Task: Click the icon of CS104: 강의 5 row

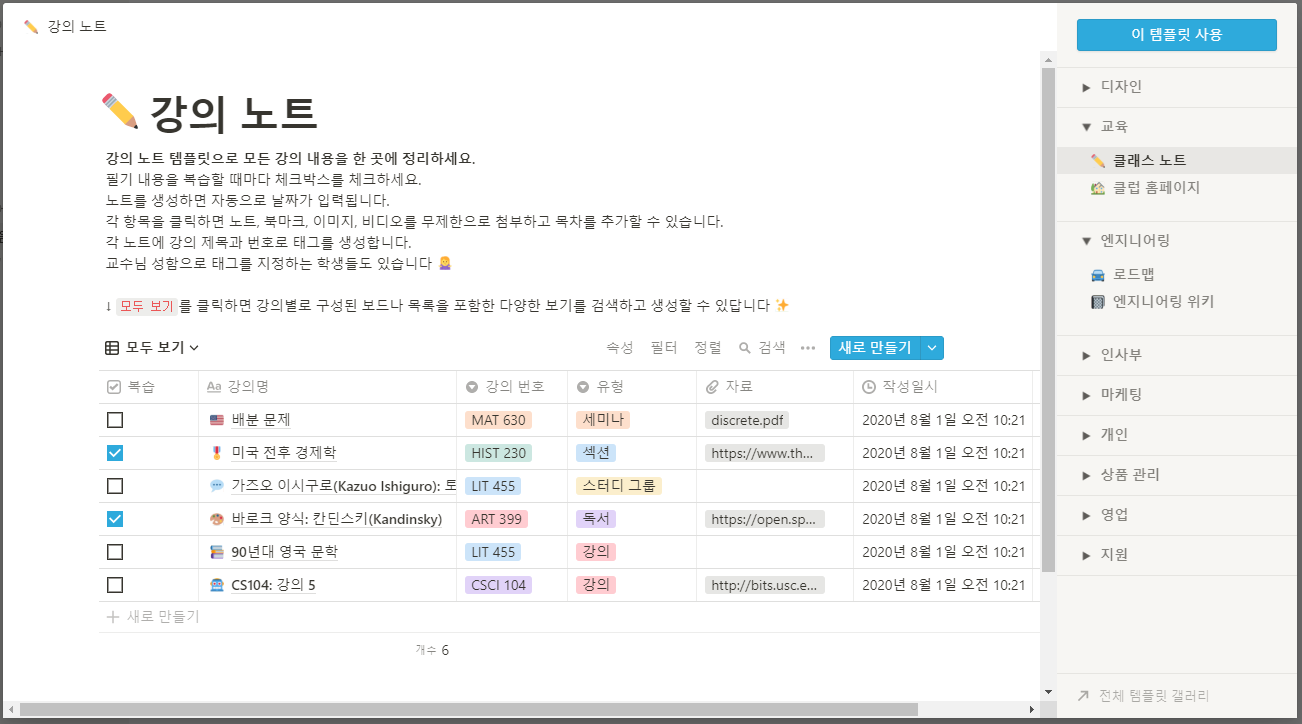Action: 217,585
